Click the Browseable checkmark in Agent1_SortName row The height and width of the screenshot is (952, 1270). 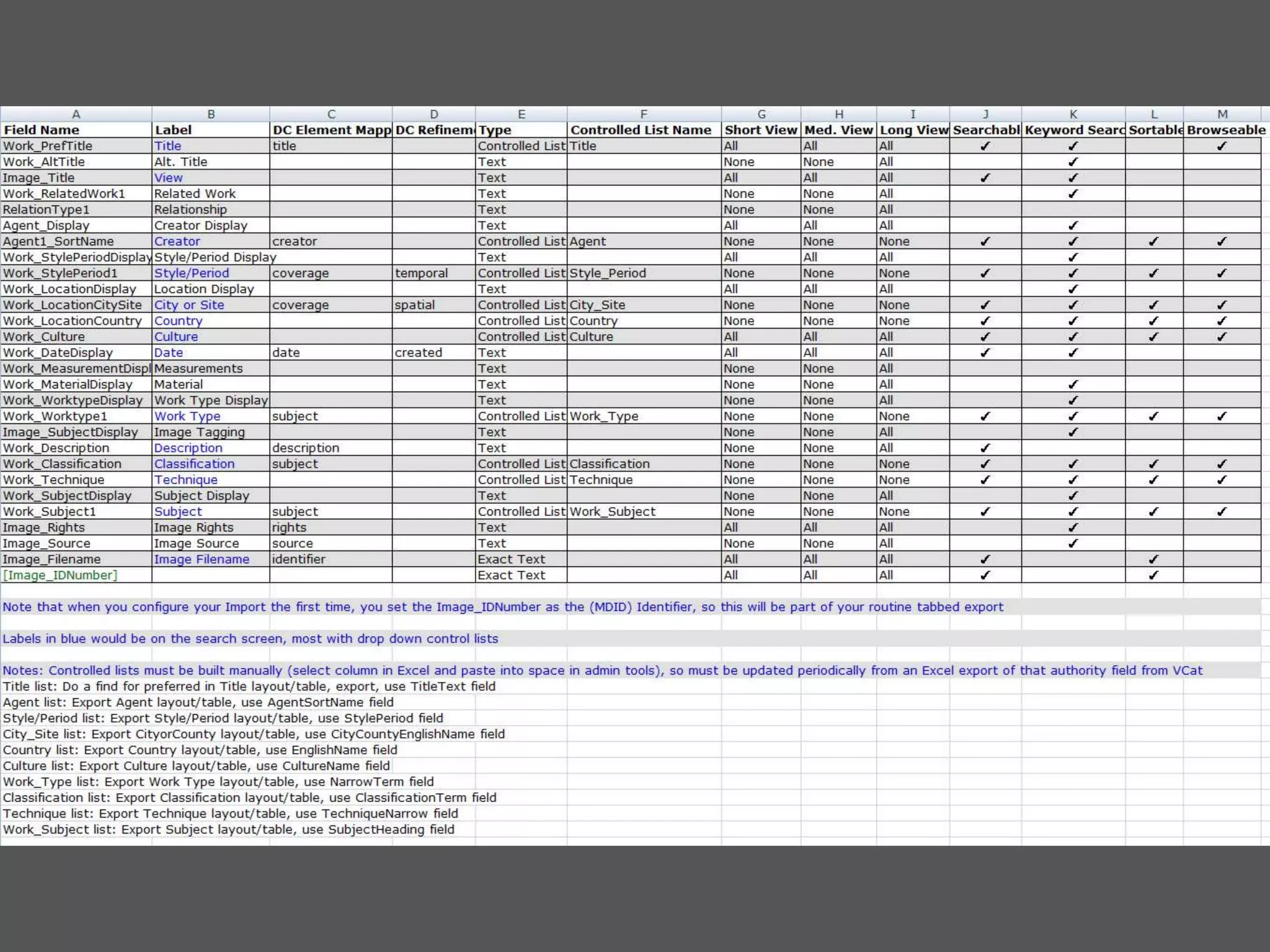1221,242
